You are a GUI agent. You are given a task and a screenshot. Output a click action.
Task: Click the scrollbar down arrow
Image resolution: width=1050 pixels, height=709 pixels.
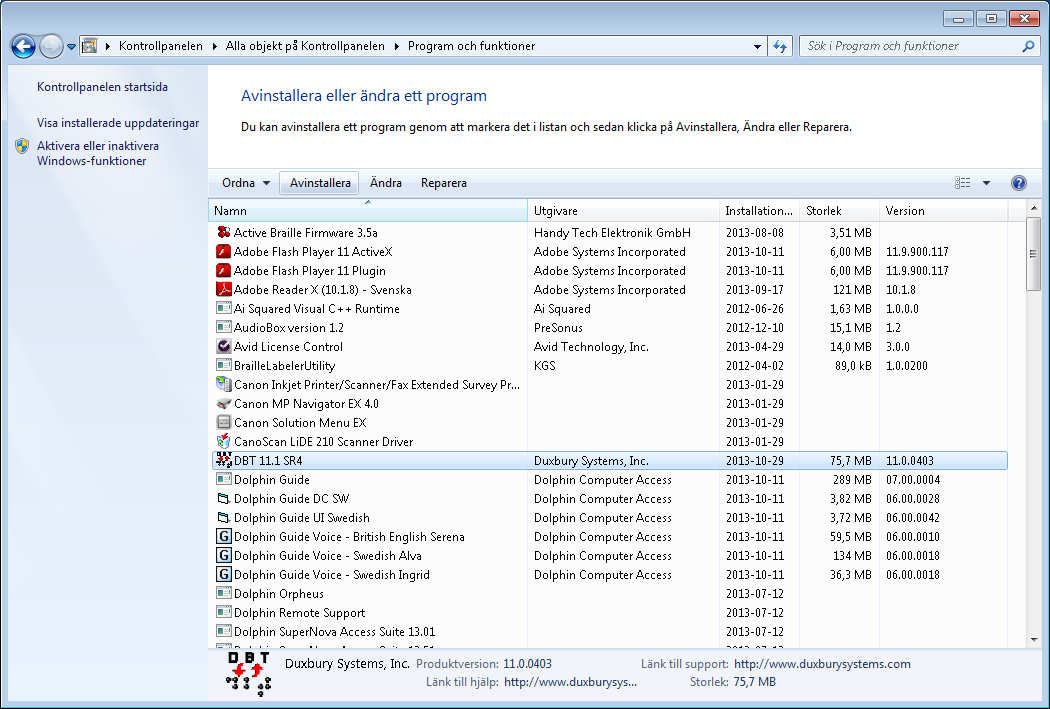click(x=1033, y=640)
